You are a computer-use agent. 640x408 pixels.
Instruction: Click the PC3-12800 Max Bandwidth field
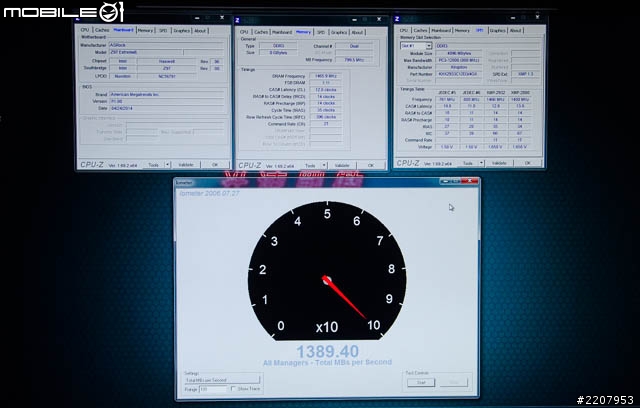[x=459, y=60]
